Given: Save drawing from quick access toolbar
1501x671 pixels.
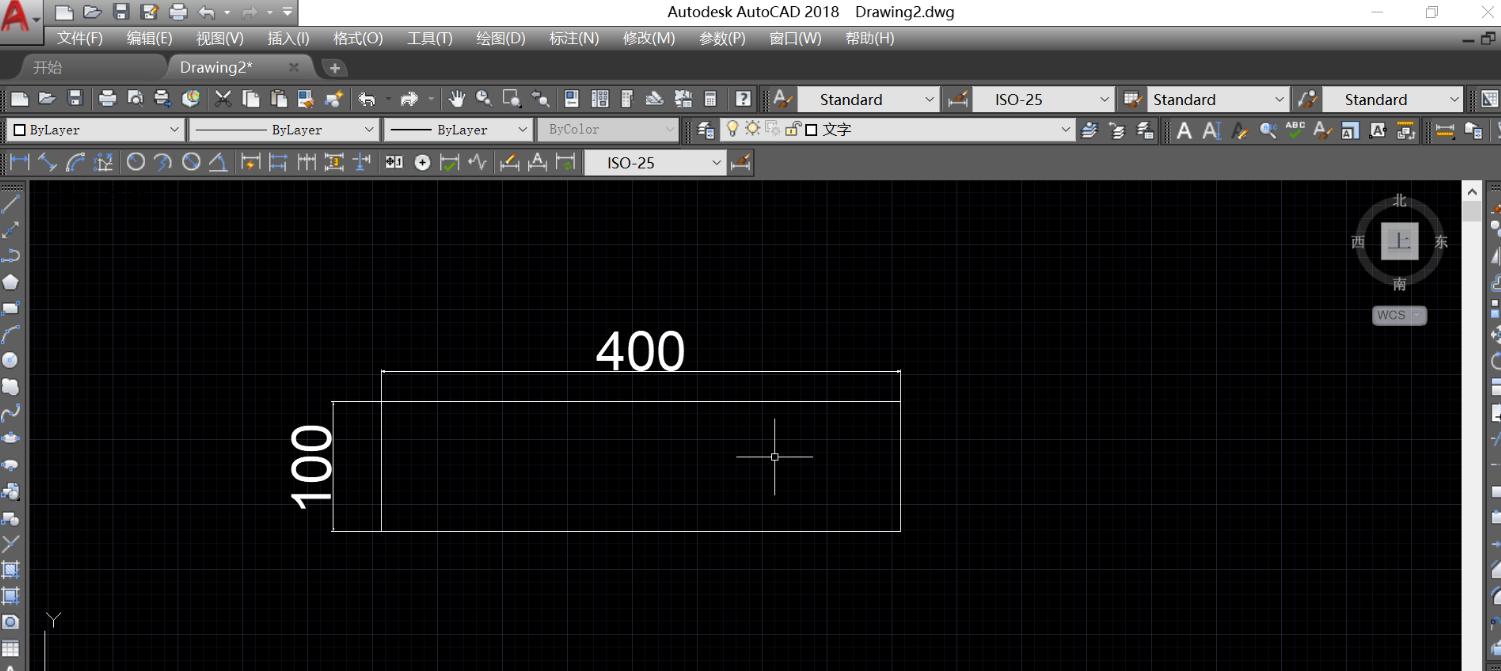Looking at the screenshot, I should click(121, 12).
